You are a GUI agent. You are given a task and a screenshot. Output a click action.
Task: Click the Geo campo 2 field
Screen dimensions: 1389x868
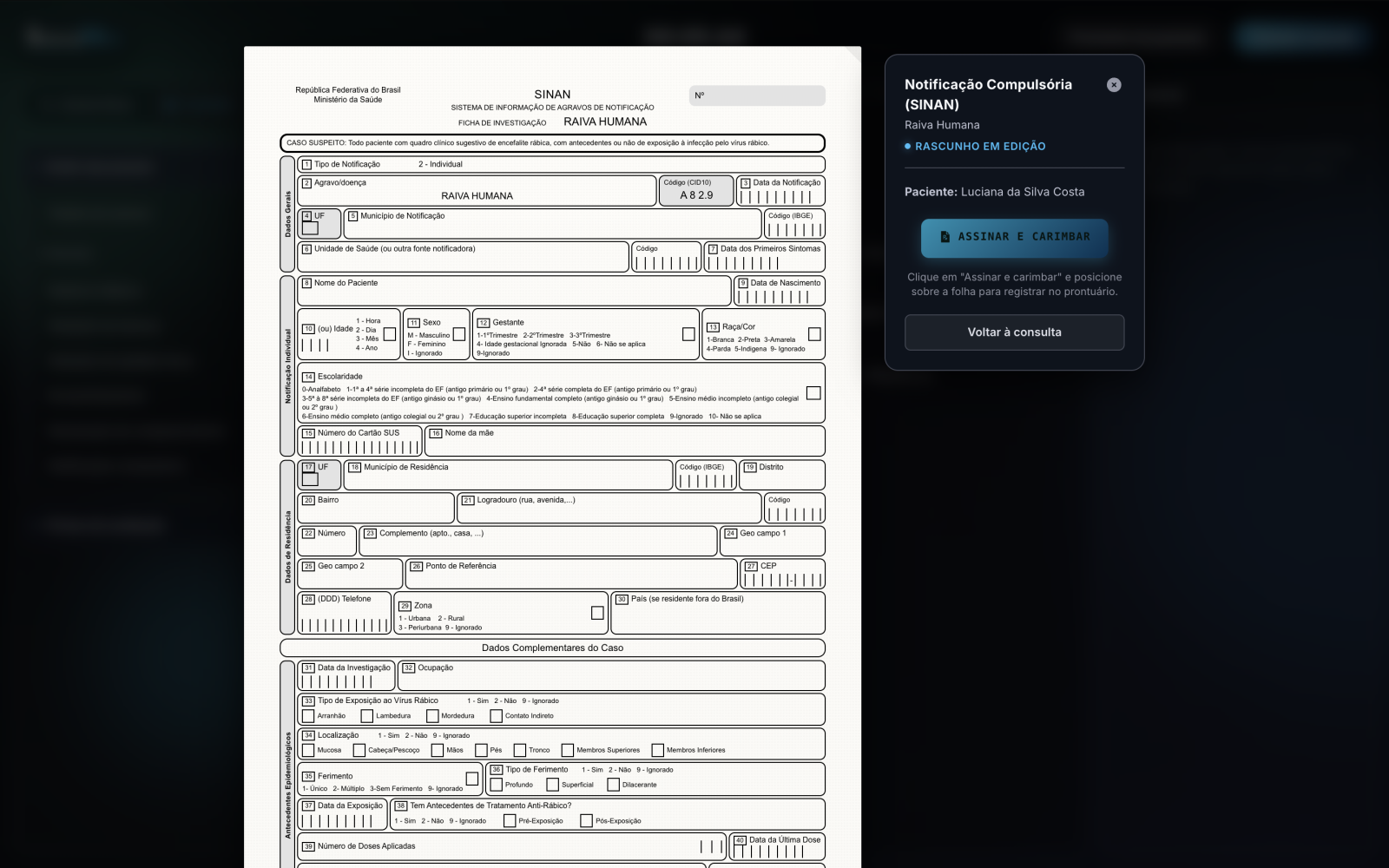(x=350, y=574)
